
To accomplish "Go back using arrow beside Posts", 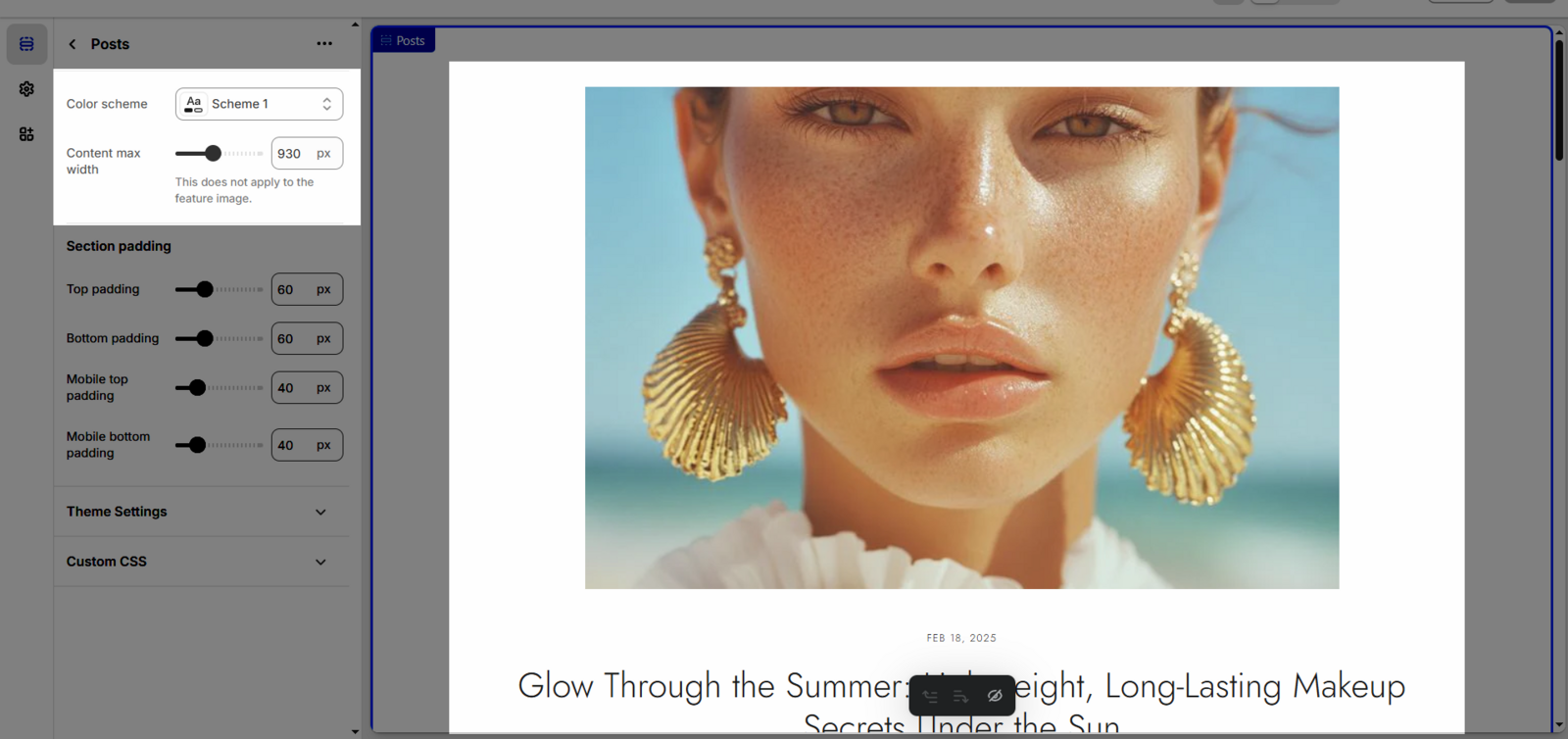I will coord(73,44).
